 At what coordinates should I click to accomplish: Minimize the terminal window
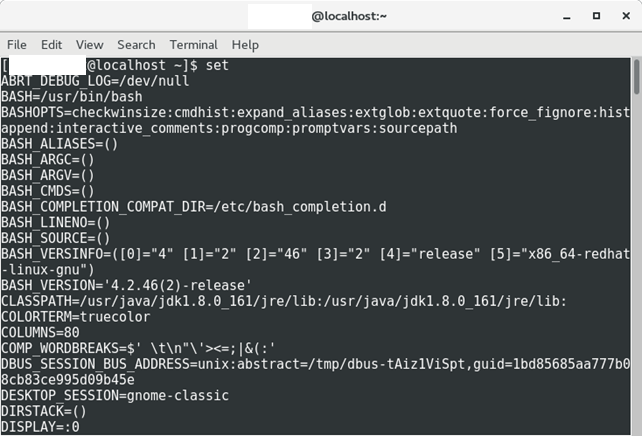[x=567, y=16]
